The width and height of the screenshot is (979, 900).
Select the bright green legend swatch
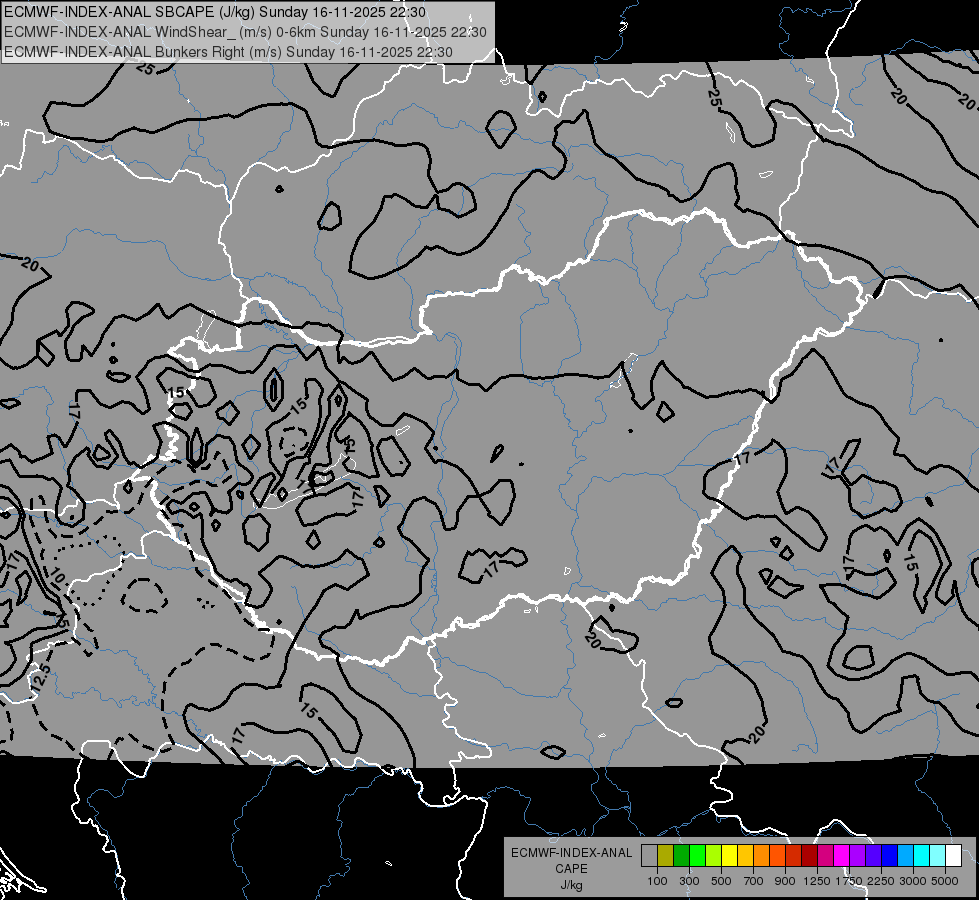(x=697, y=856)
